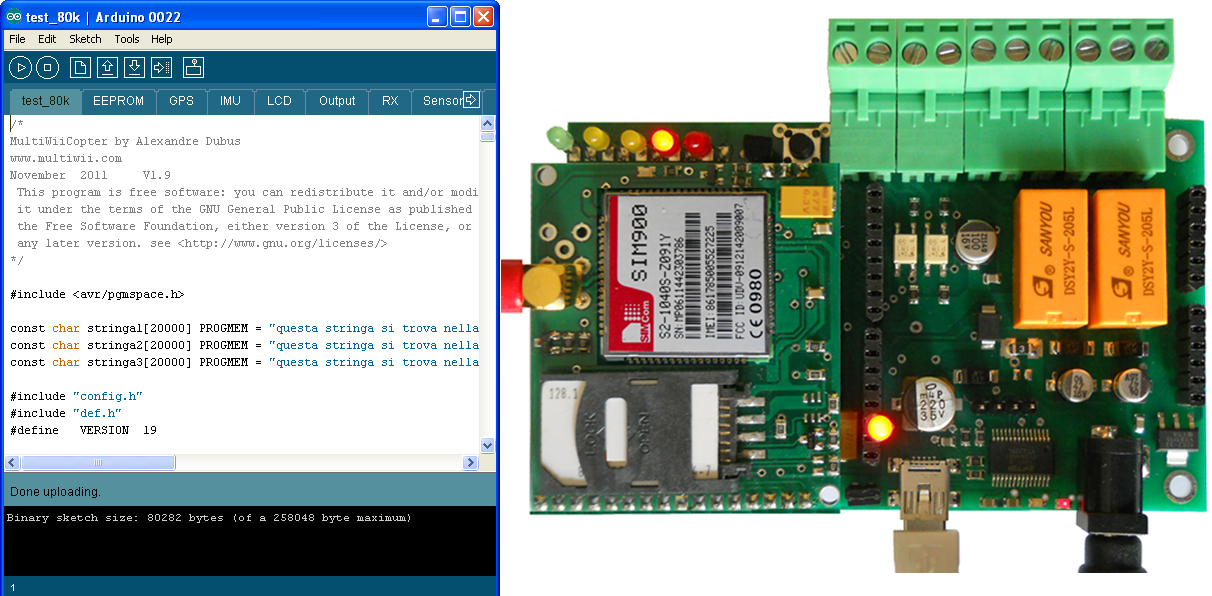Open the Tools menu
The height and width of the screenshot is (596, 1212).
click(127, 39)
